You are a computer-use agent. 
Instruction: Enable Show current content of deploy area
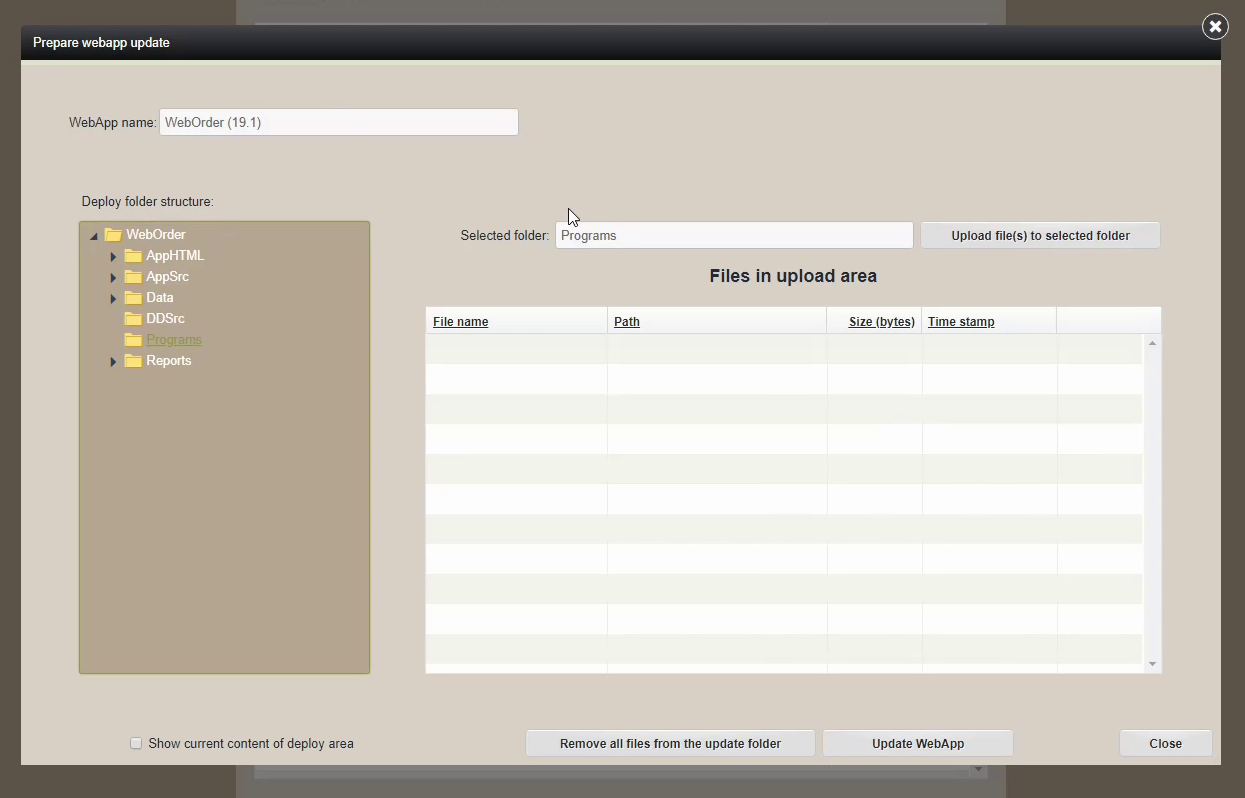tap(136, 744)
